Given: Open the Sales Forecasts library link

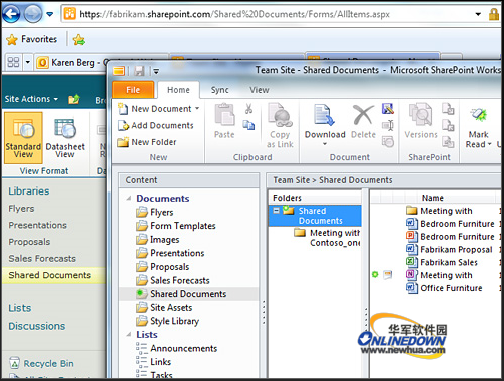Looking at the screenshot, I should point(42,259).
